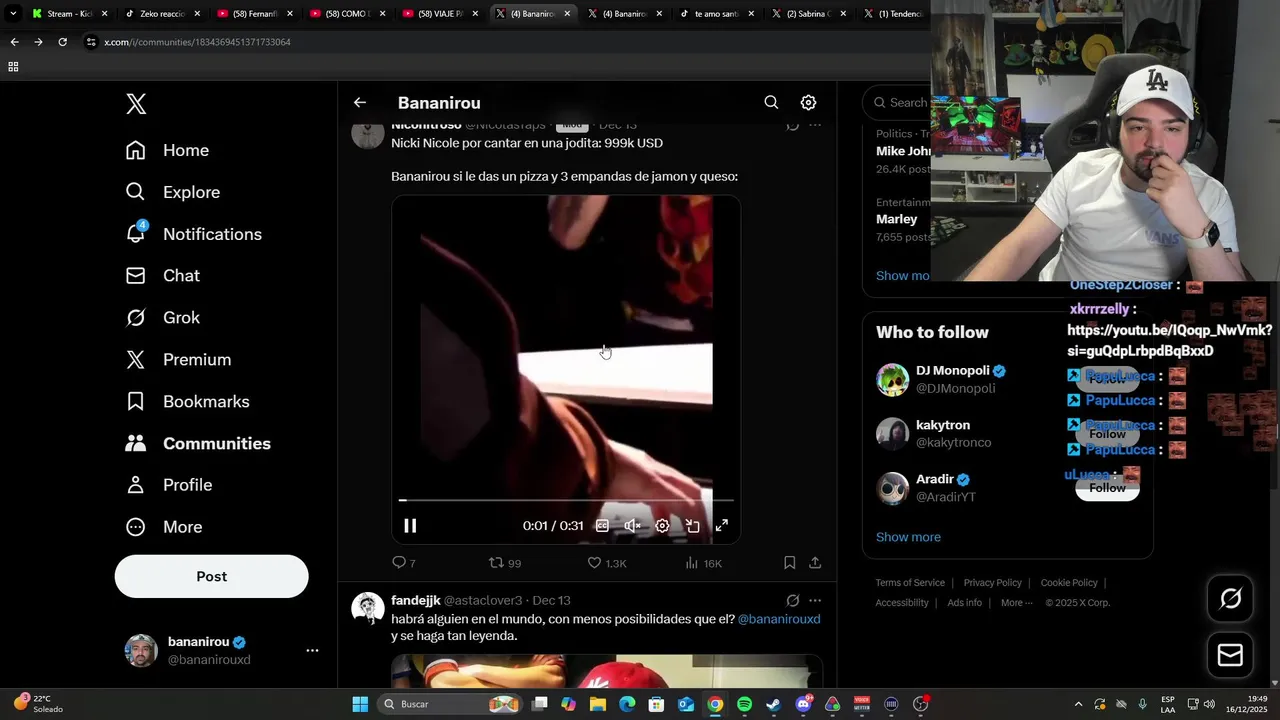Repost the post with 99 reposts
Screen dimensions: 1280x720
click(505, 563)
